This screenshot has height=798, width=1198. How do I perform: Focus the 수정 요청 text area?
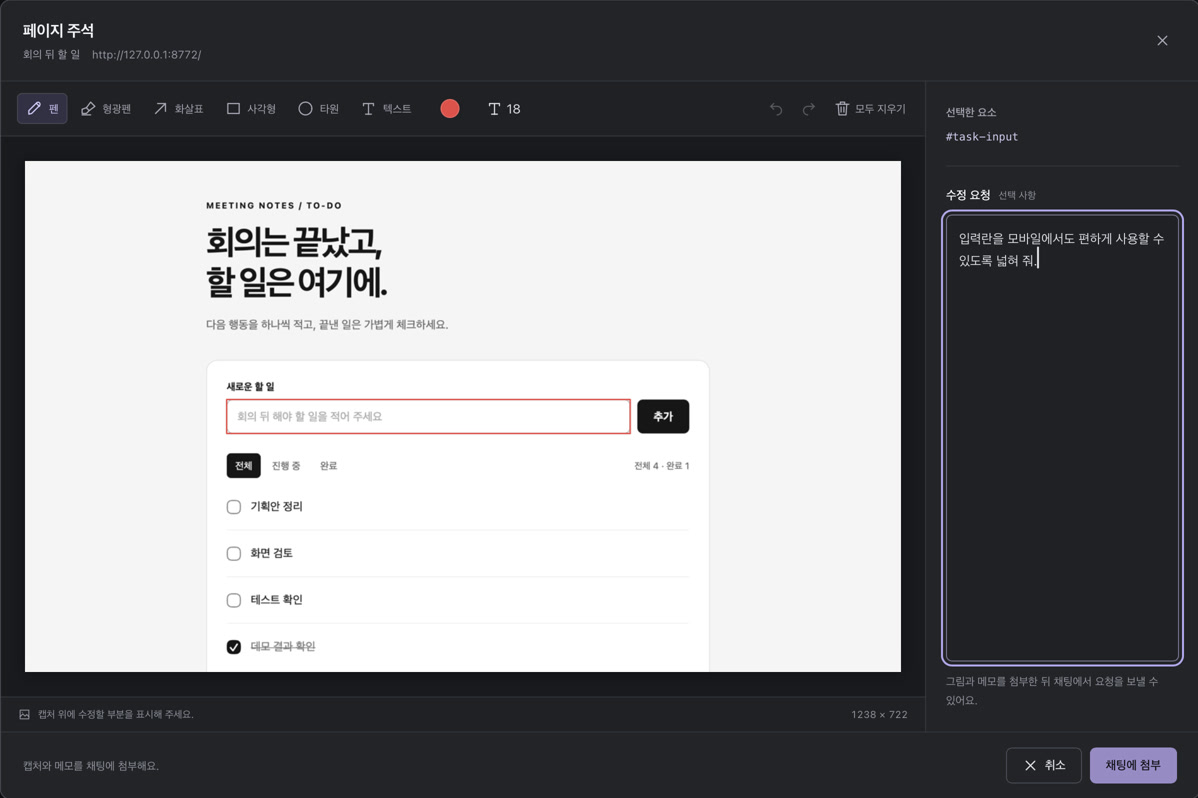[1062, 437]
